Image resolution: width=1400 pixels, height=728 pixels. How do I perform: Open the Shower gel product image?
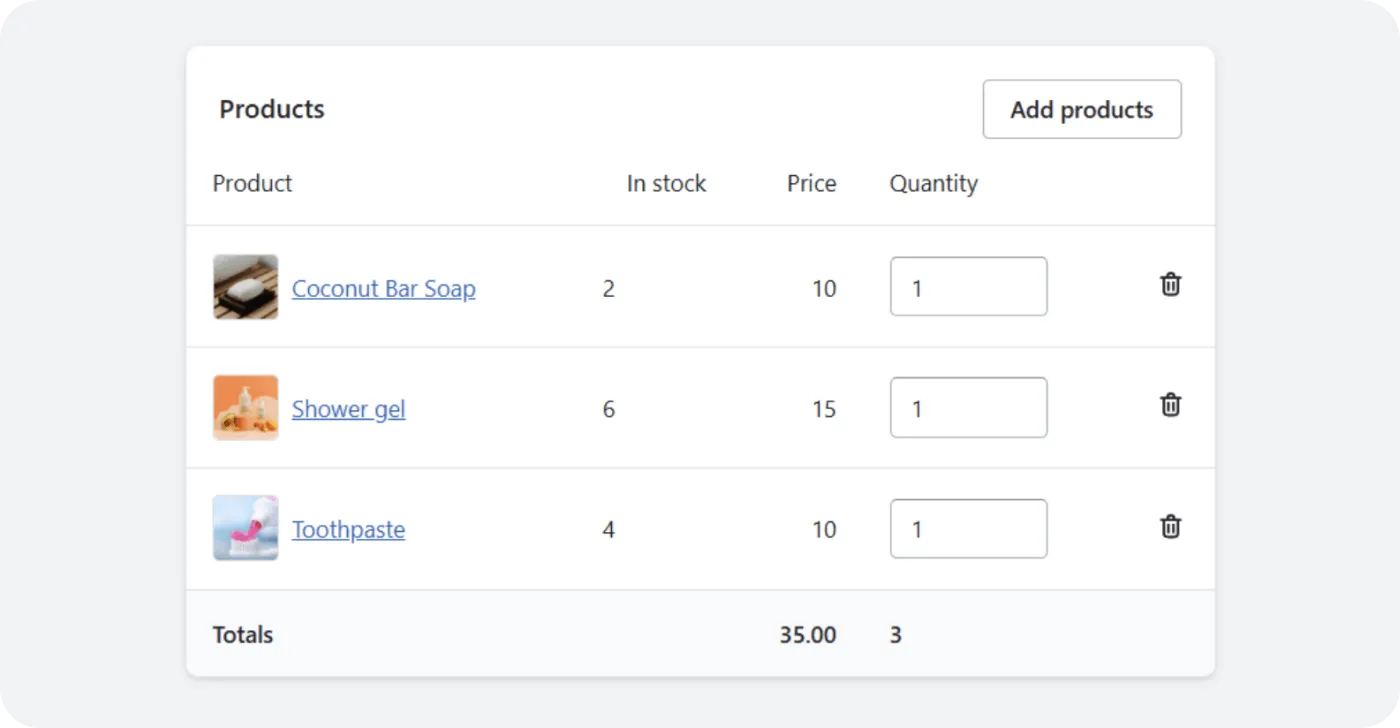point(245,408)
